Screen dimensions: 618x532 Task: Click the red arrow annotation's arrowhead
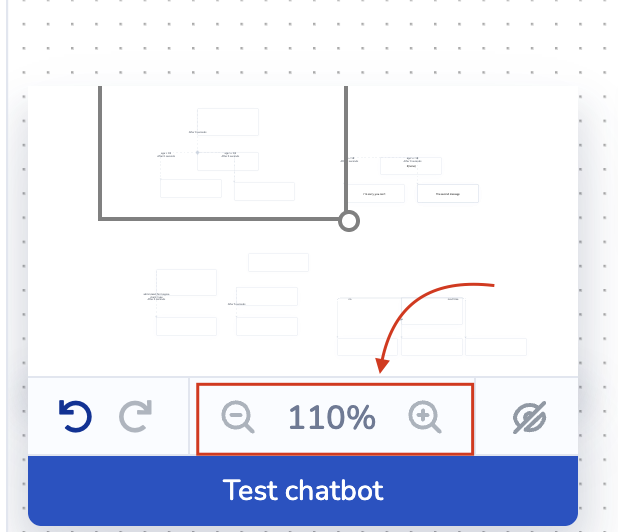coord(383,366)
